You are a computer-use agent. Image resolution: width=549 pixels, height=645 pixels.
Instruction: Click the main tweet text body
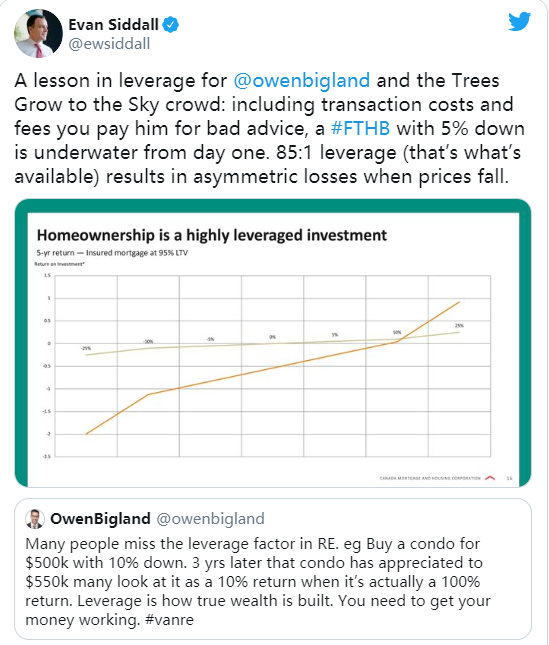click(x=269, y=128)
